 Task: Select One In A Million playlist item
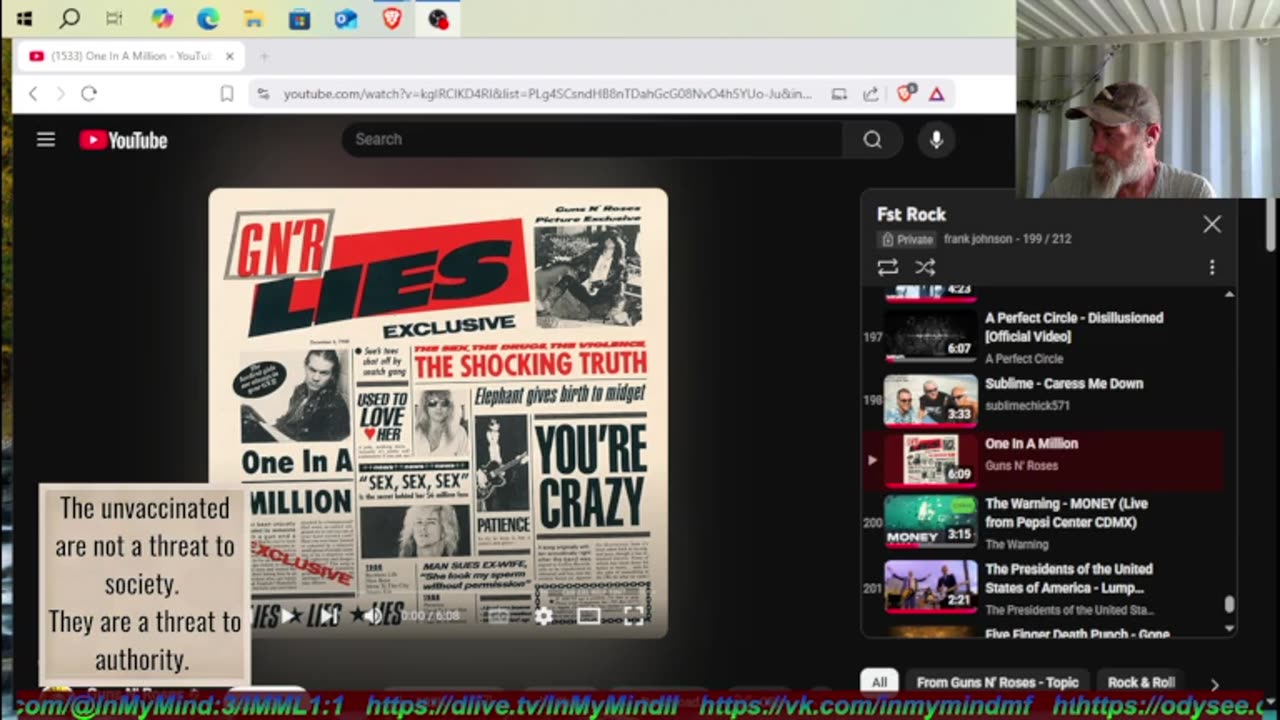click(x=1044, y=460)
